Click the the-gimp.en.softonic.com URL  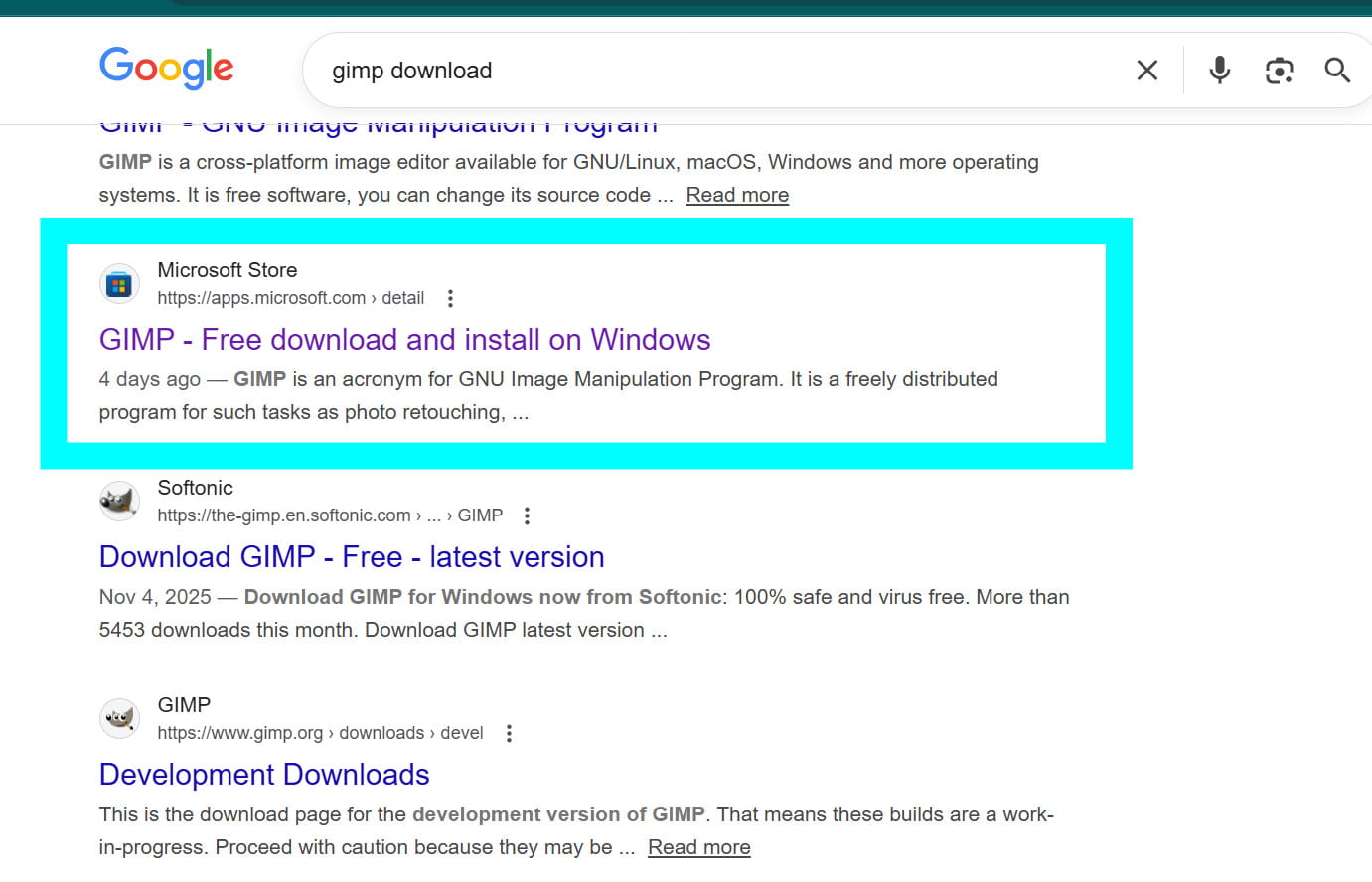[x=330, y=515]
